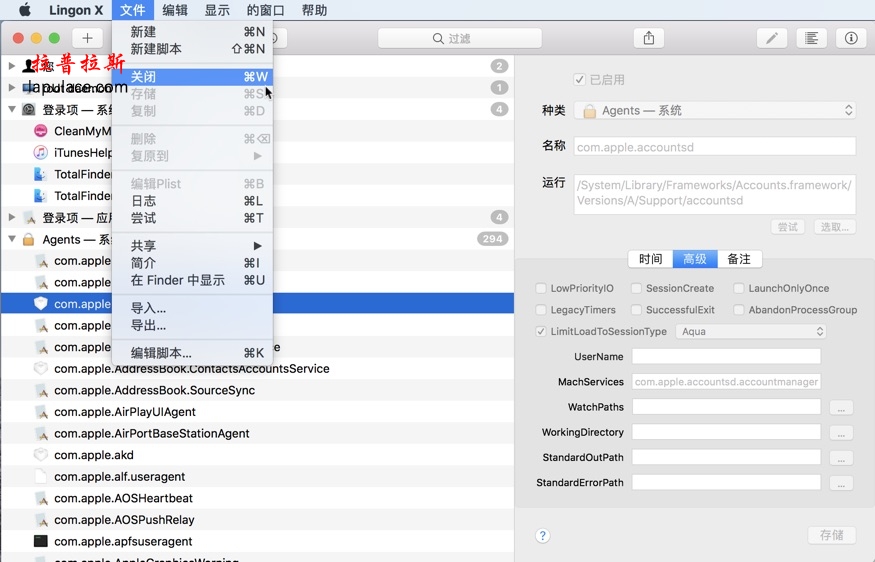Open the Aqua session type dropdown

pyautogui.click(x=750, y=331)
